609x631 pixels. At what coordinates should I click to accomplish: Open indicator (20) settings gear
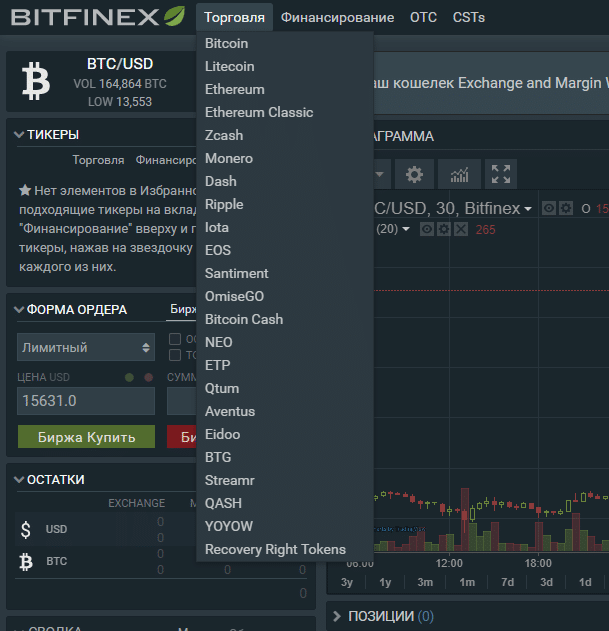444,229
